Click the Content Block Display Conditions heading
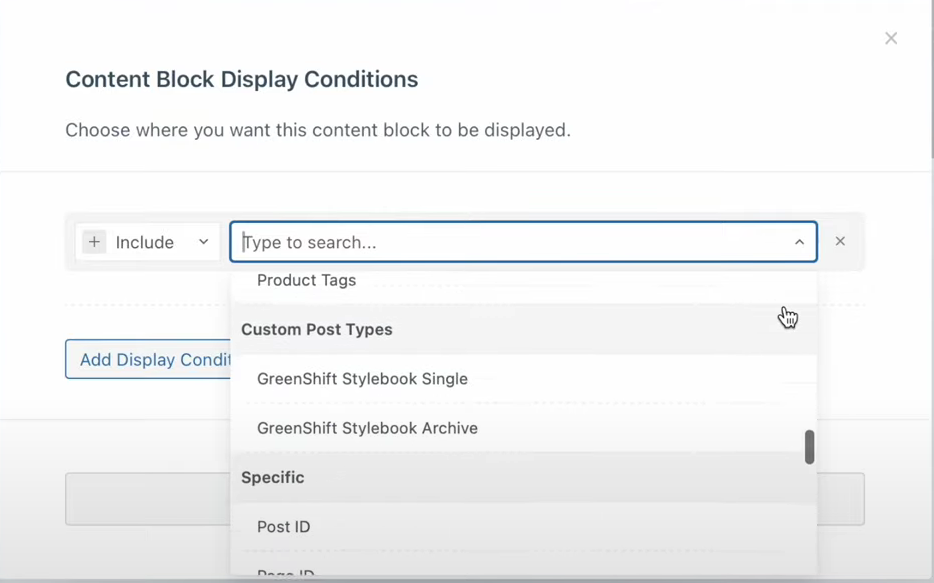The height and width of the screenshot is (583, 934). 242,80
